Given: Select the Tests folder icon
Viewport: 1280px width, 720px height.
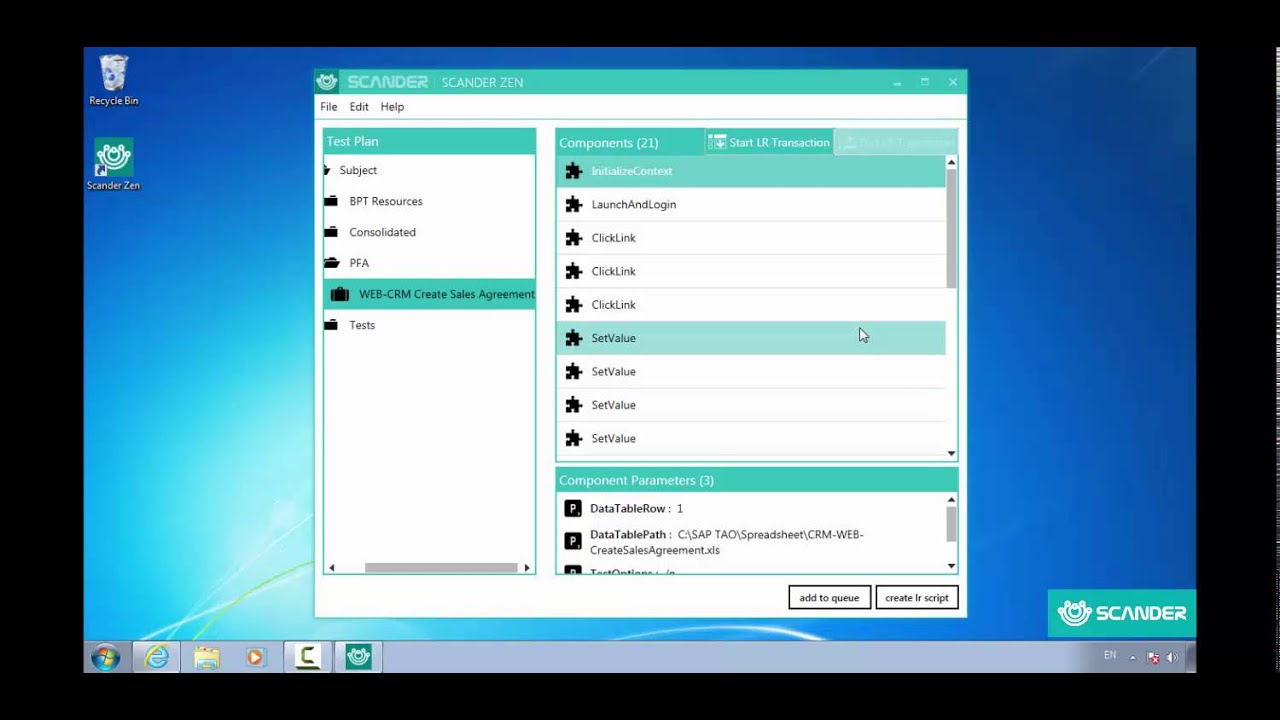Looking at the screenshot, I should (x=331, y=325).
